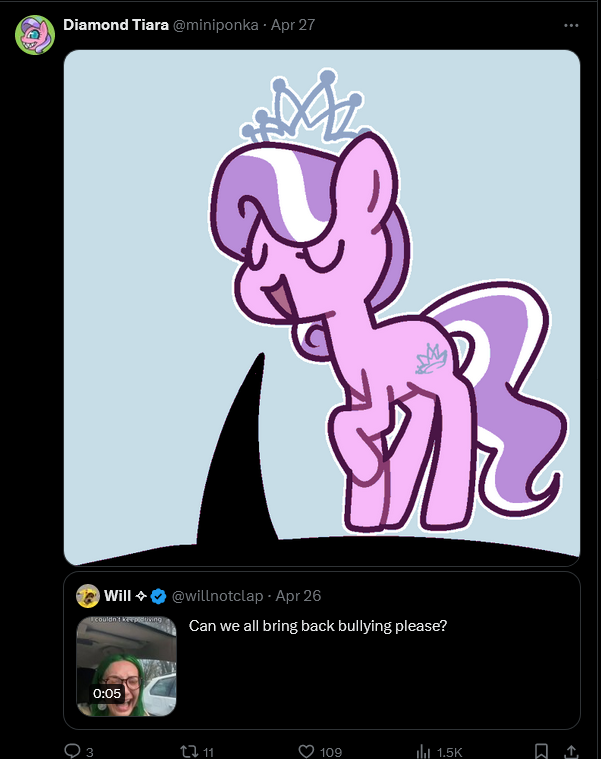Open the @willnotclap handle
This screenshot has width=601, height=759.
pyautogui.click(x=217, y=596)
